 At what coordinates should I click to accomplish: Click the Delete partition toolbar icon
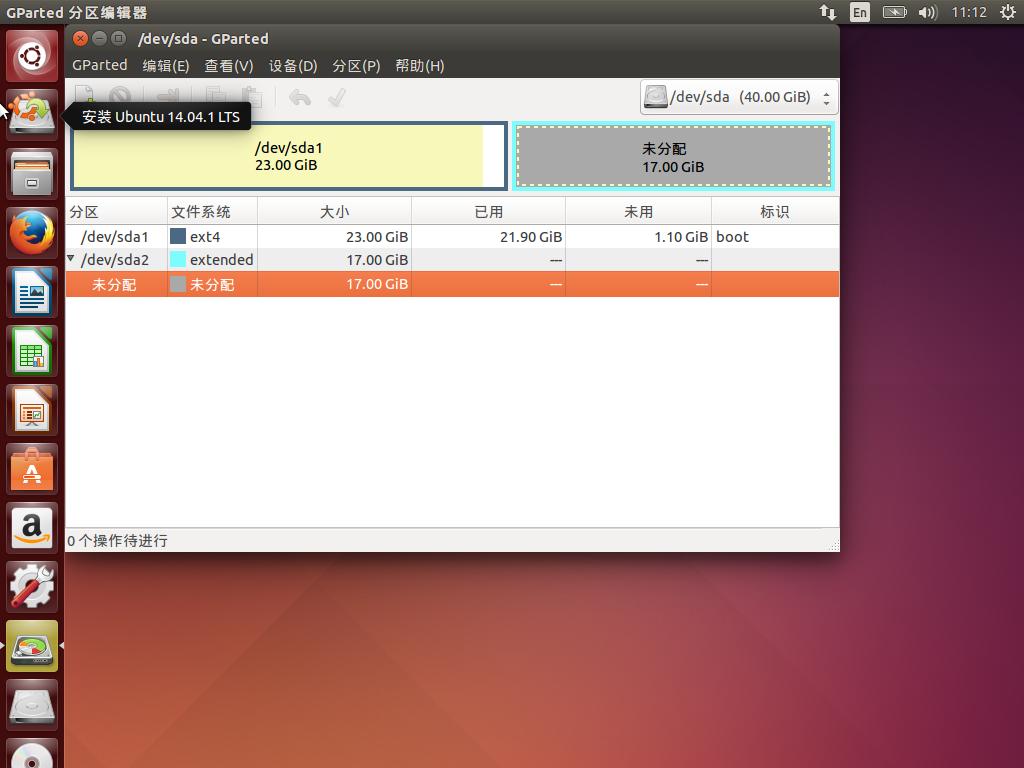tap(120, 97)
